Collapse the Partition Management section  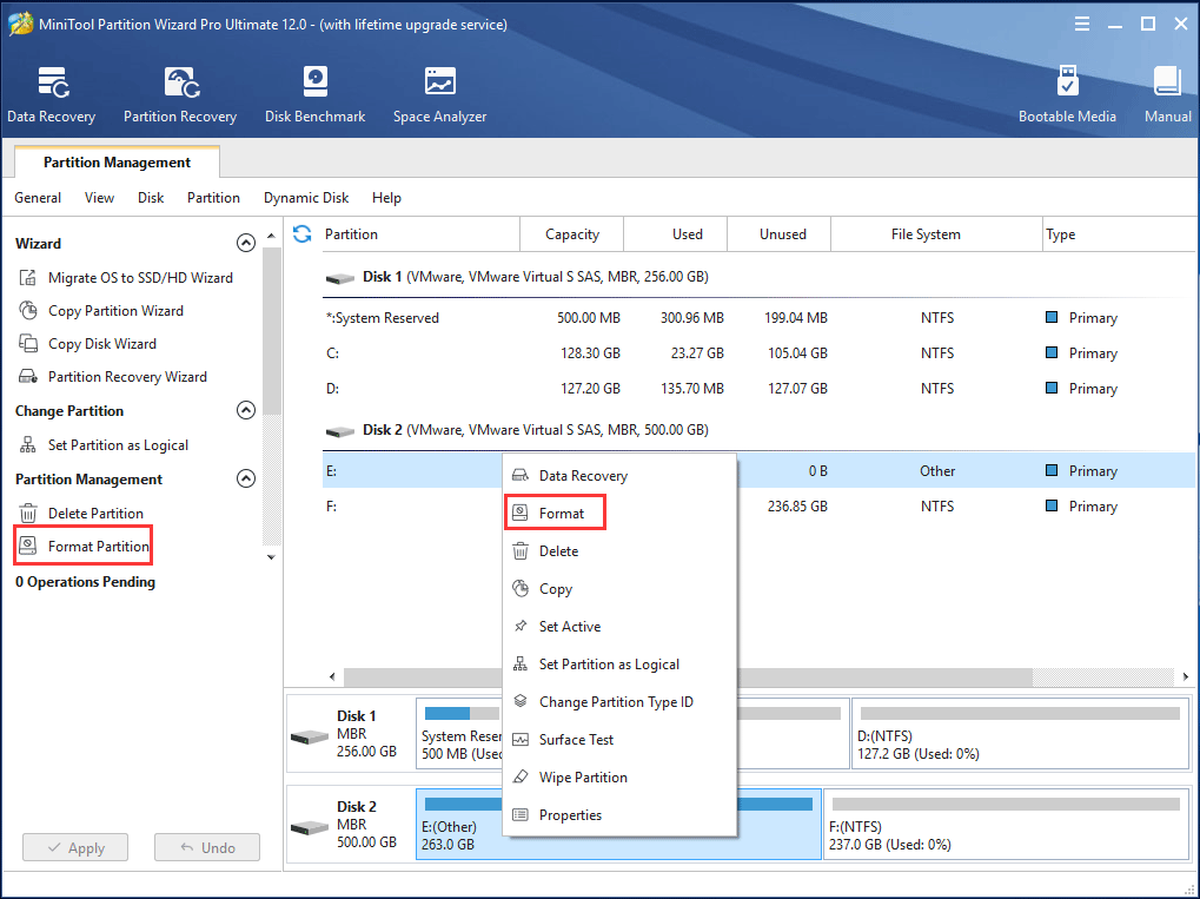(245, 479)
